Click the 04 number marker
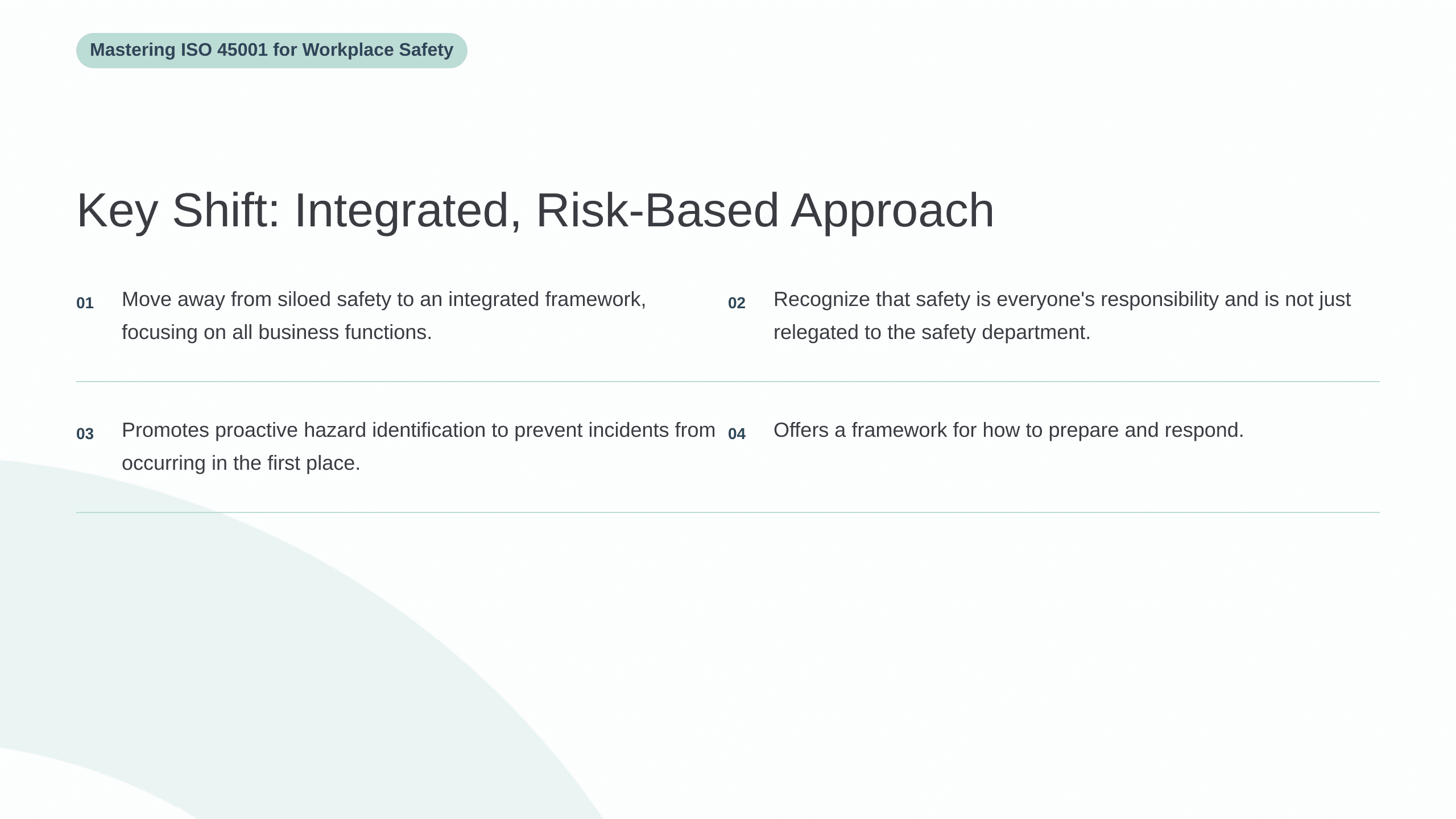1456x819 pixels. click(737, 434)
